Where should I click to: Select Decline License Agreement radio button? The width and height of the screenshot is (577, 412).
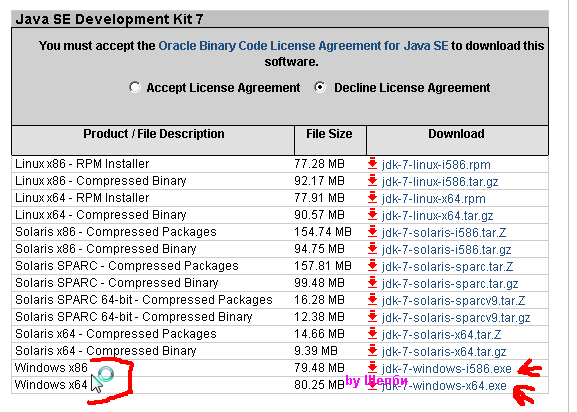click(320, 87)
